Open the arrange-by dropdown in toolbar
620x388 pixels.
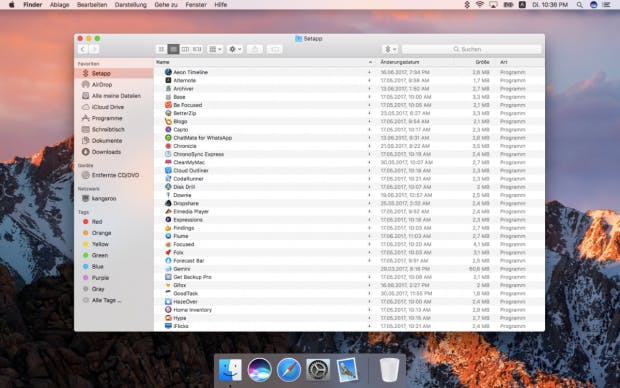(215, 49)
